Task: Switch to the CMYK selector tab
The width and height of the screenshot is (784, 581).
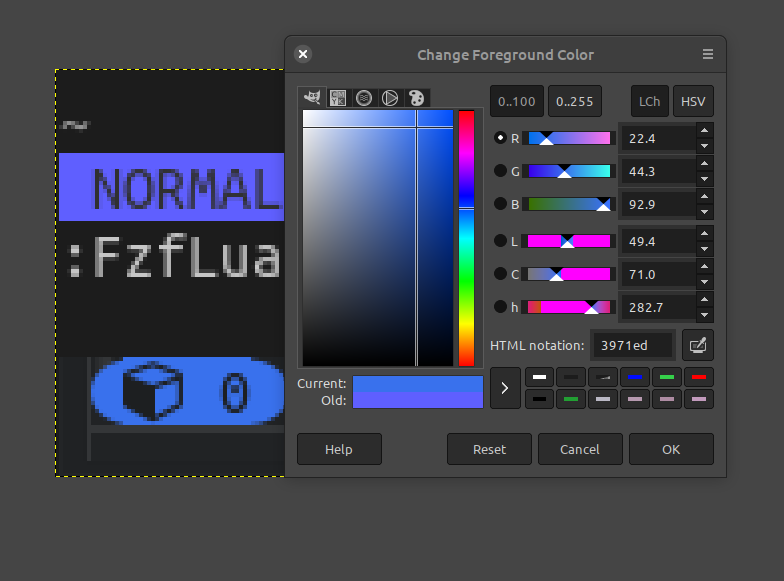Action: click(x=338, y=98)
